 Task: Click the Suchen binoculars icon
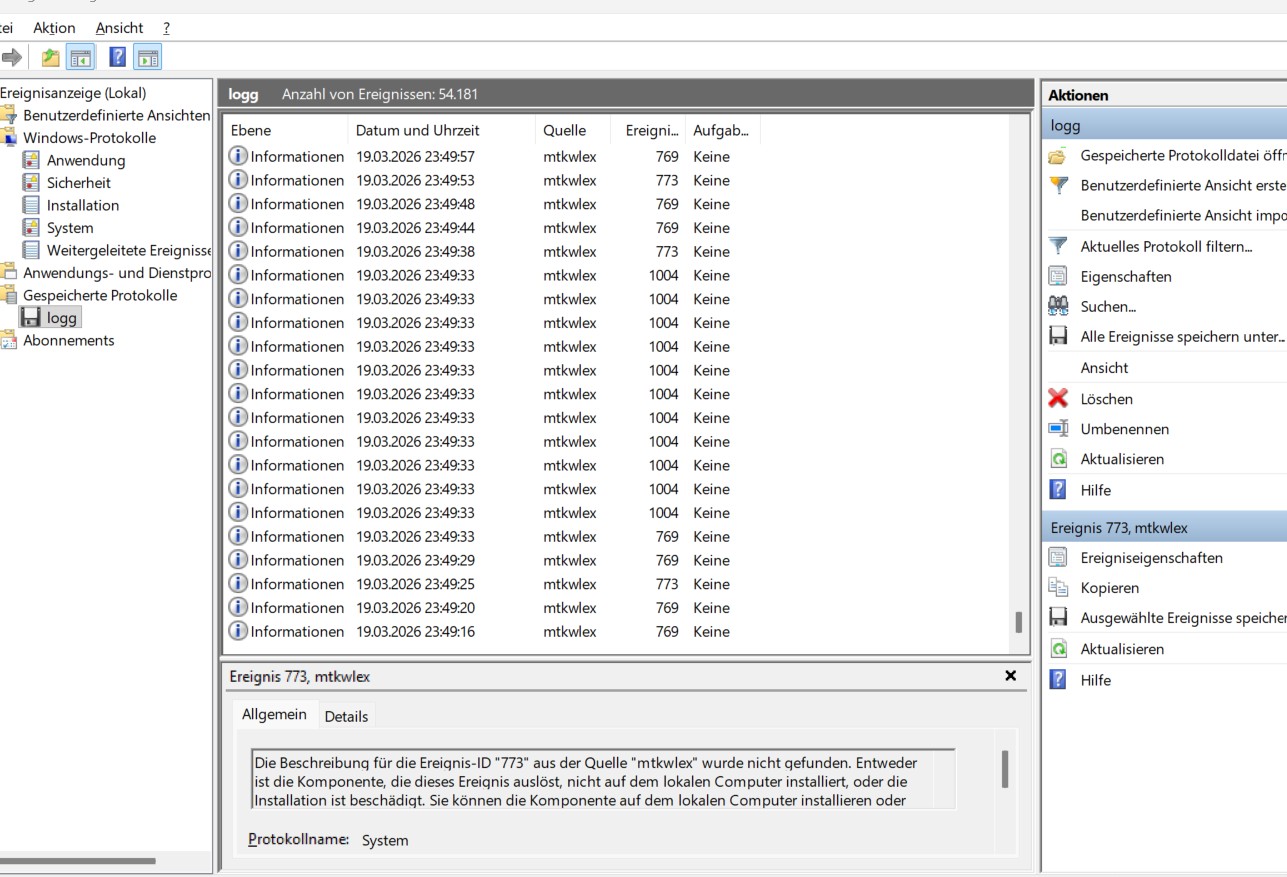(x=1058, y=306)
